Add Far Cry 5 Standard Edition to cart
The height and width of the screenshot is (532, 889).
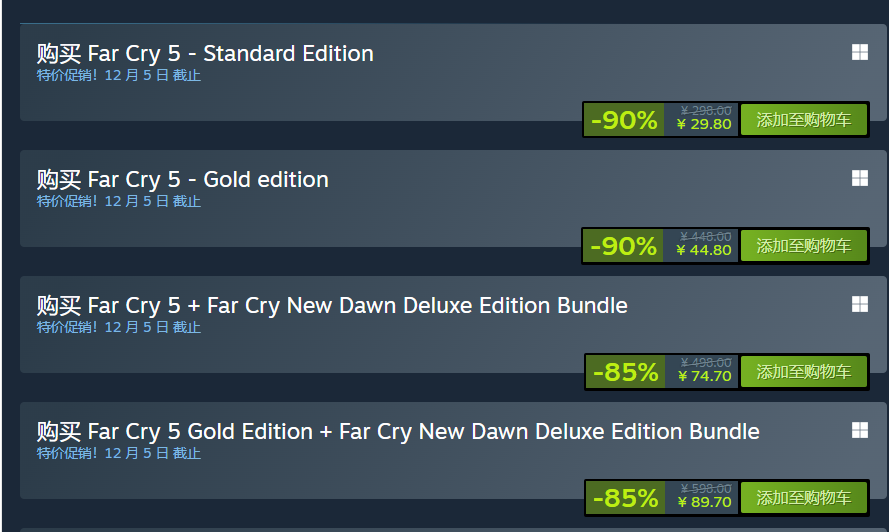point(804,120)
